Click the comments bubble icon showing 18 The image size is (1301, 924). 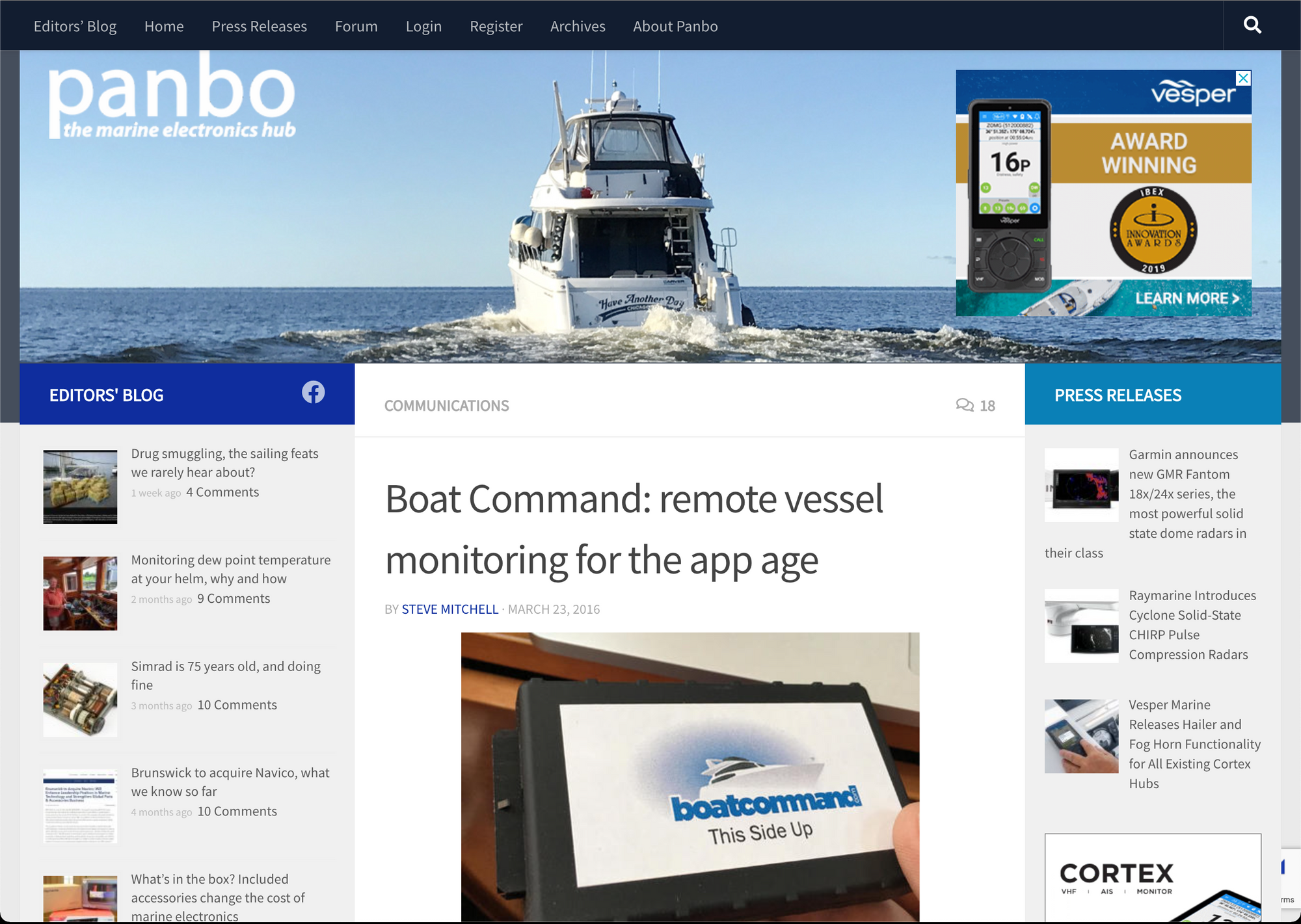point(965,405)
